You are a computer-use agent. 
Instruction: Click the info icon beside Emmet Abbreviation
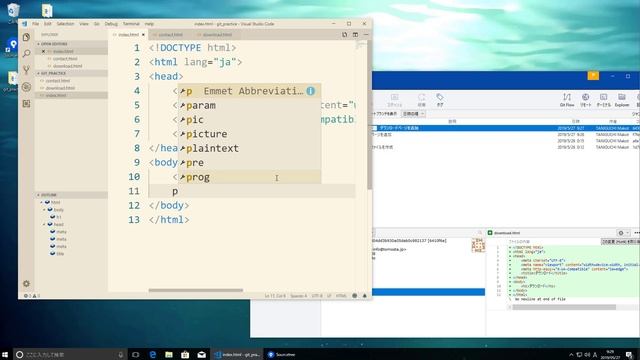pos(311,91)
